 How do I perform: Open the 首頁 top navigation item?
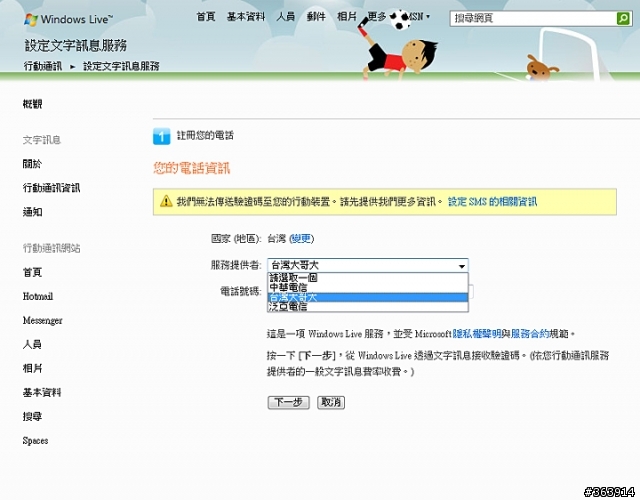(x=205, y=17)
